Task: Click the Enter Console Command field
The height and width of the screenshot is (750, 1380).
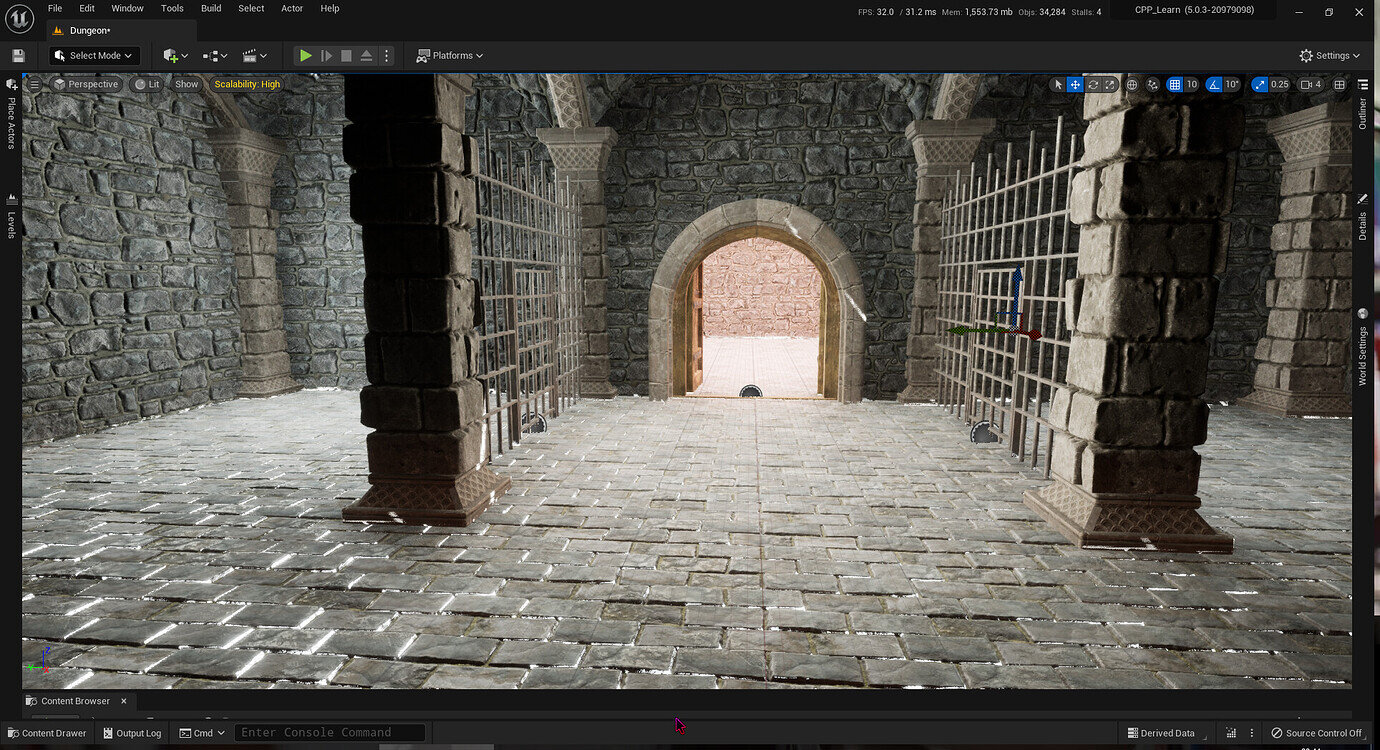Action: tap(330, 732)
